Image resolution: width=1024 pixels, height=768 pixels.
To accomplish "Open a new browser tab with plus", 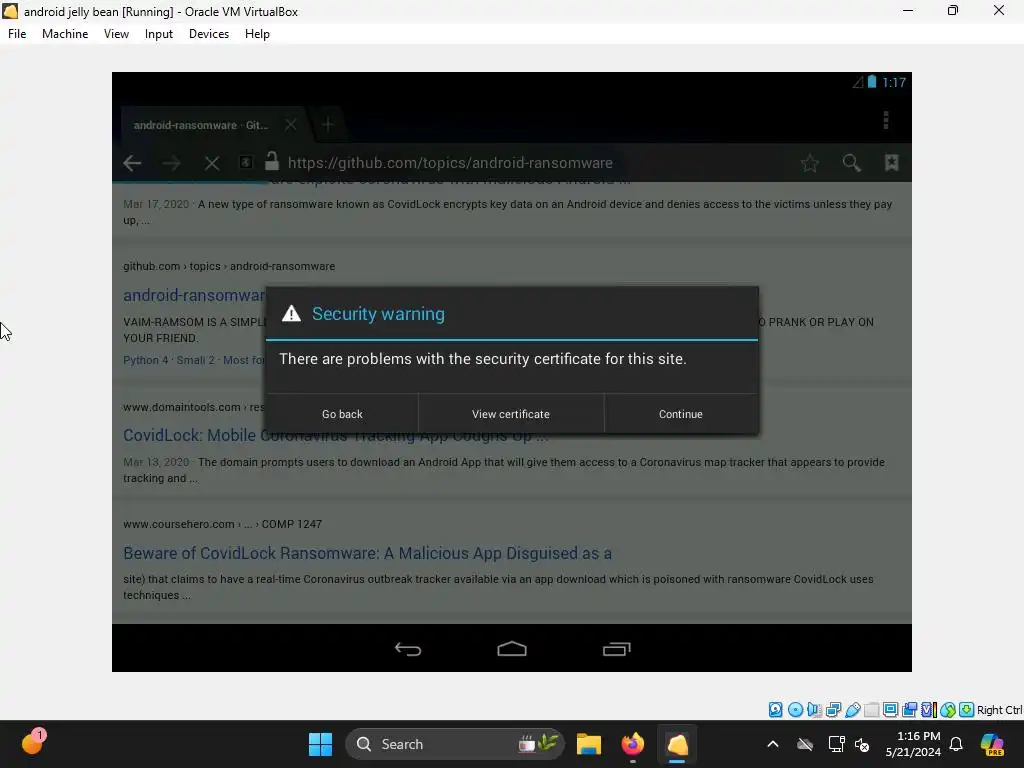I will (328, 125).
